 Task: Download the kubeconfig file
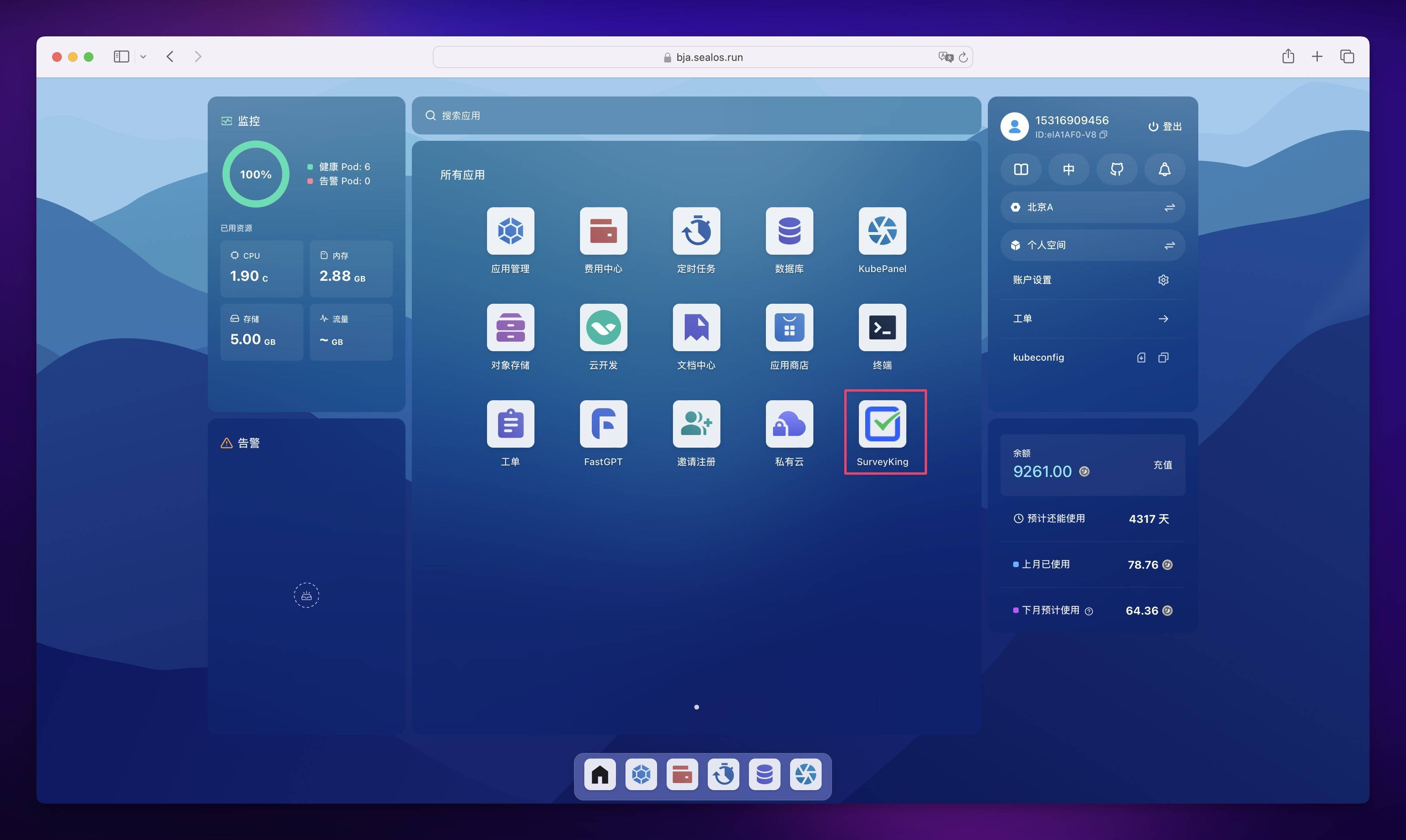pyautogui.click(x=1141, y=357)
